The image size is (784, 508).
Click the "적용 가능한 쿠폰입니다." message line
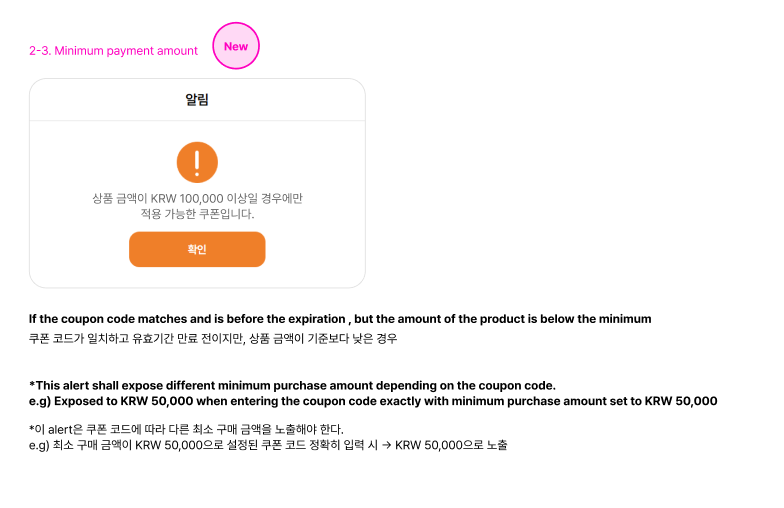[x=197, y=214]
